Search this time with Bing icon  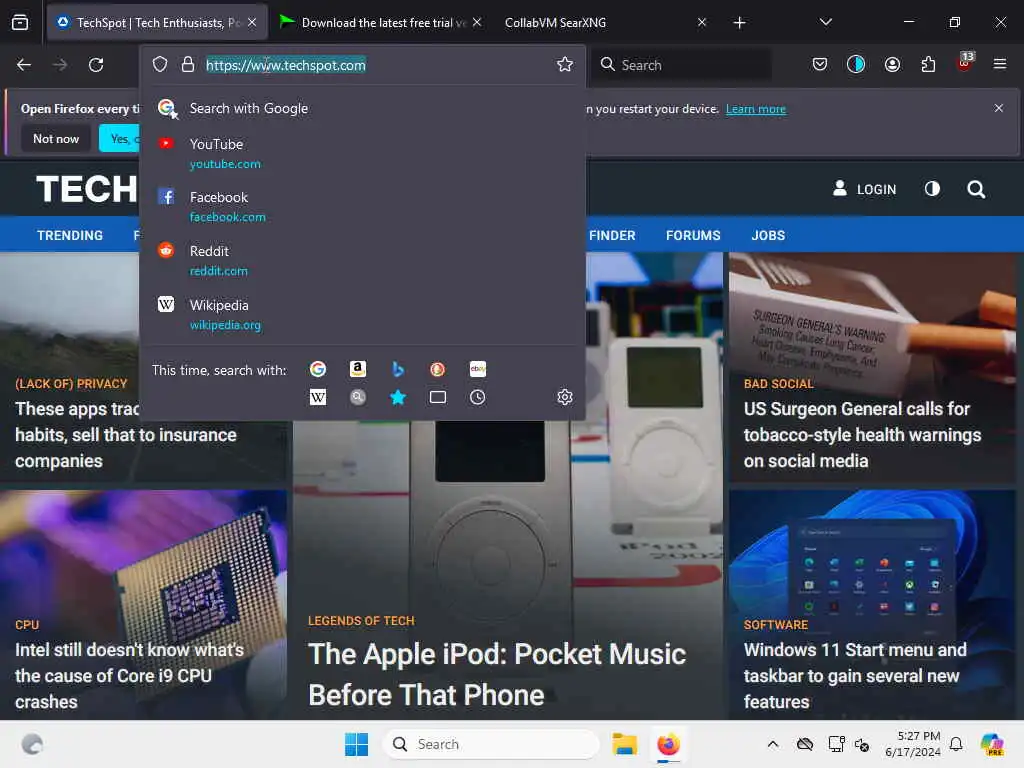tap(398, 370)
